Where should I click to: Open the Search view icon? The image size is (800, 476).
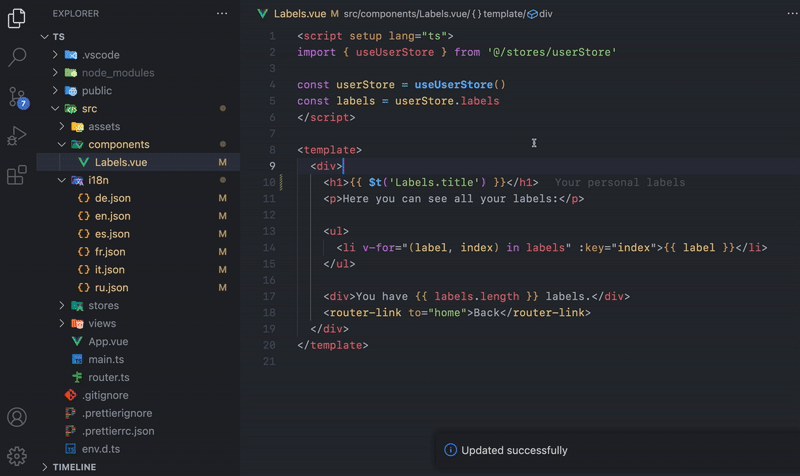click(17, 57)
